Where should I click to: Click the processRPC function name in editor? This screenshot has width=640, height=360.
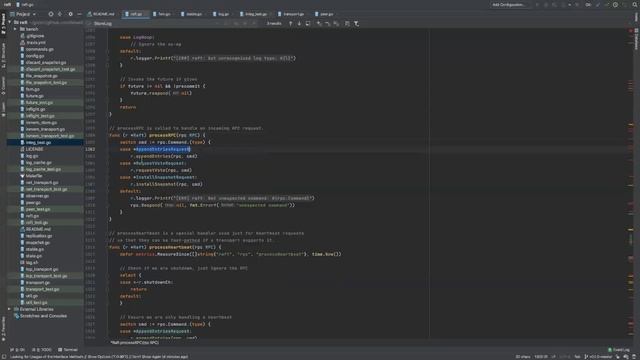pyautogui.click(x=162, y=135)
